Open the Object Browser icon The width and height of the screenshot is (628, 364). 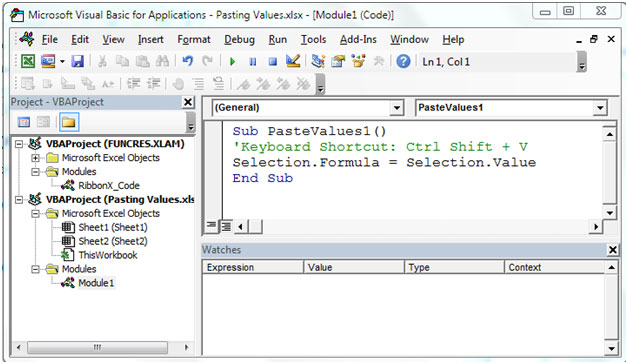click(x=358, y=61)
